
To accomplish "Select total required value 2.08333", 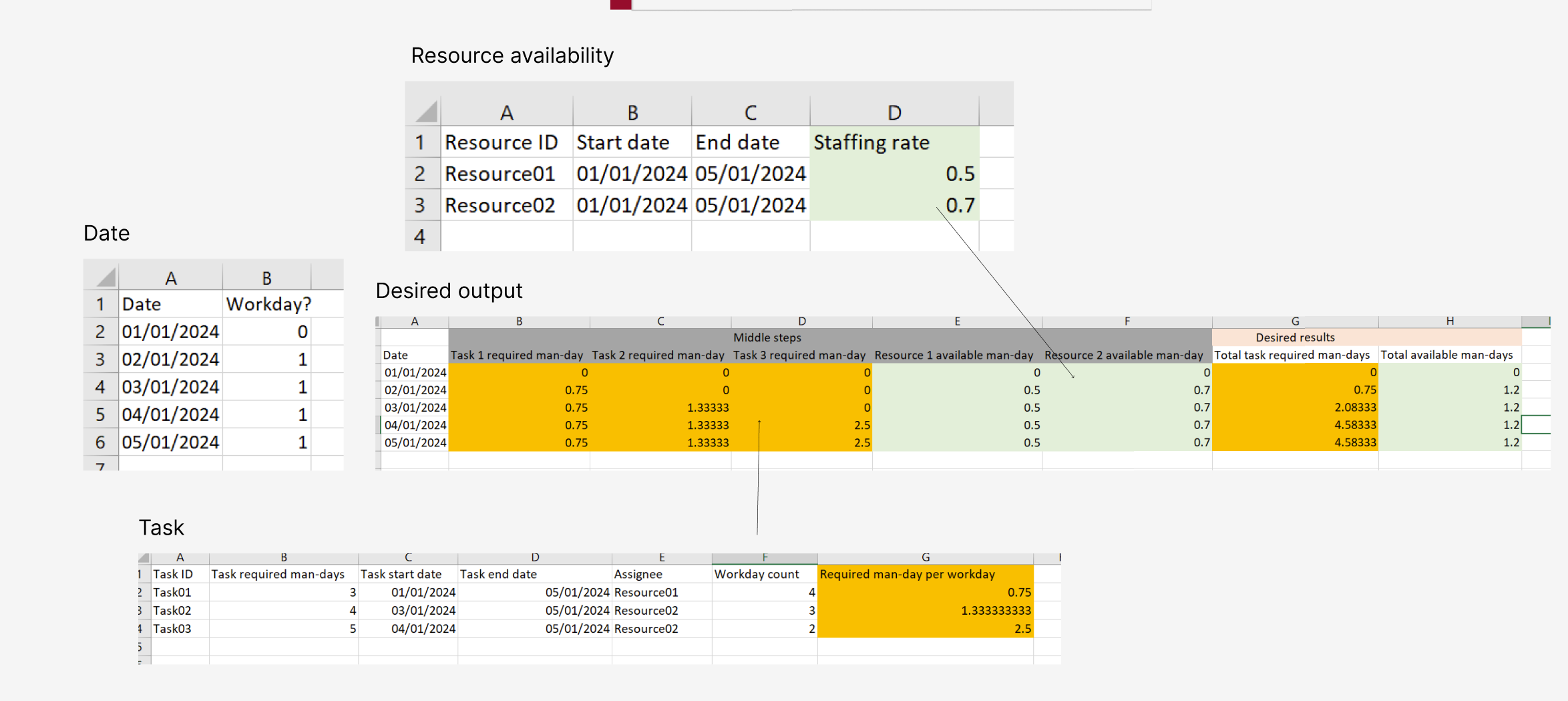I will [1295, 407].
